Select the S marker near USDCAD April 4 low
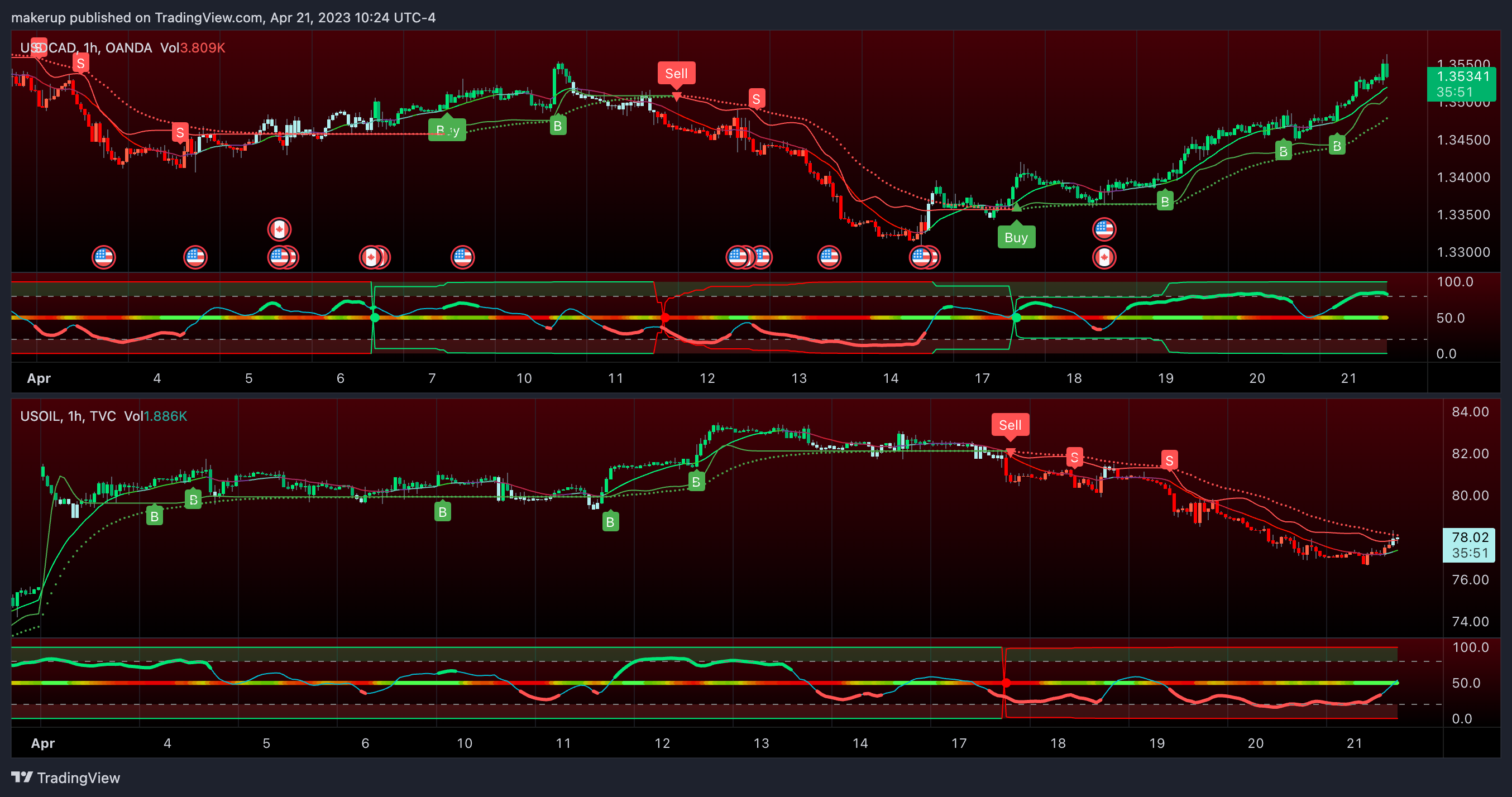This screenshot has height=797, width=1512. point(180,133)
